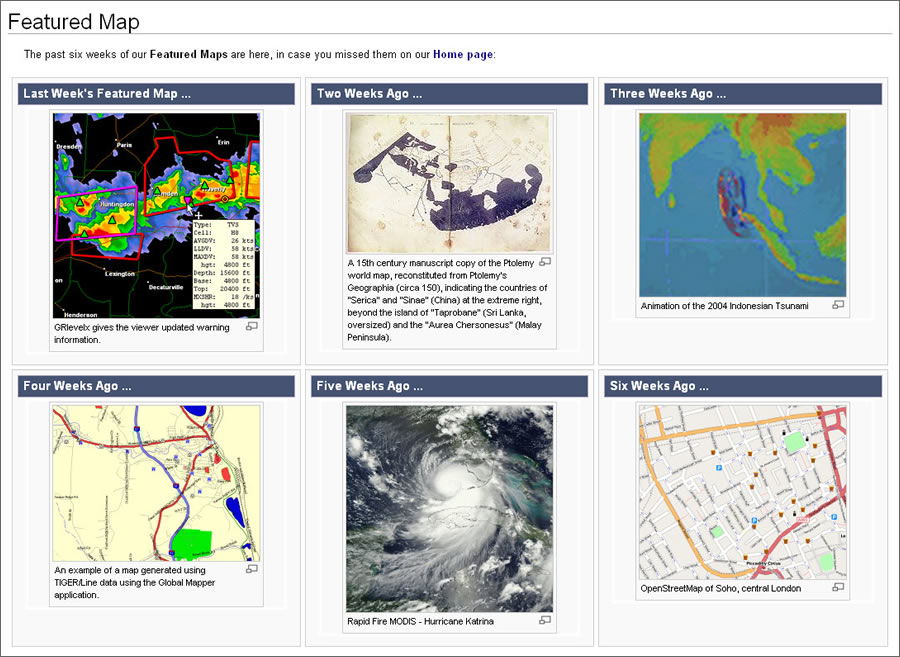Viewport: 900px width, 657px height.
Task: Open the Home page link
Action: pos(463,55)
